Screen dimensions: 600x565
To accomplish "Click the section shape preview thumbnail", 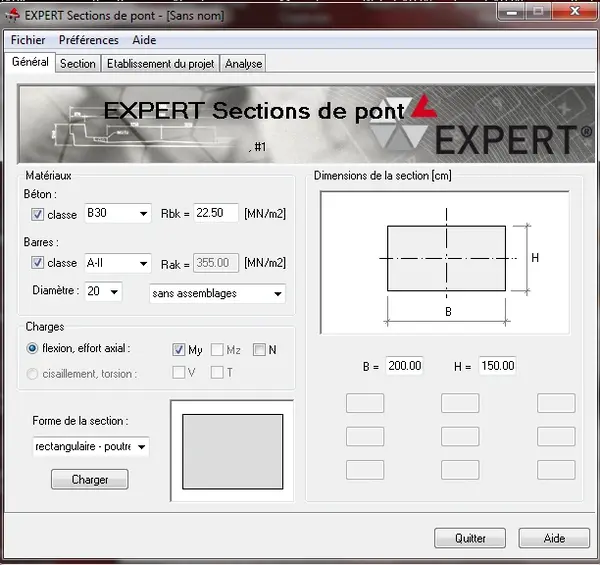I will (x=232, y=451).
